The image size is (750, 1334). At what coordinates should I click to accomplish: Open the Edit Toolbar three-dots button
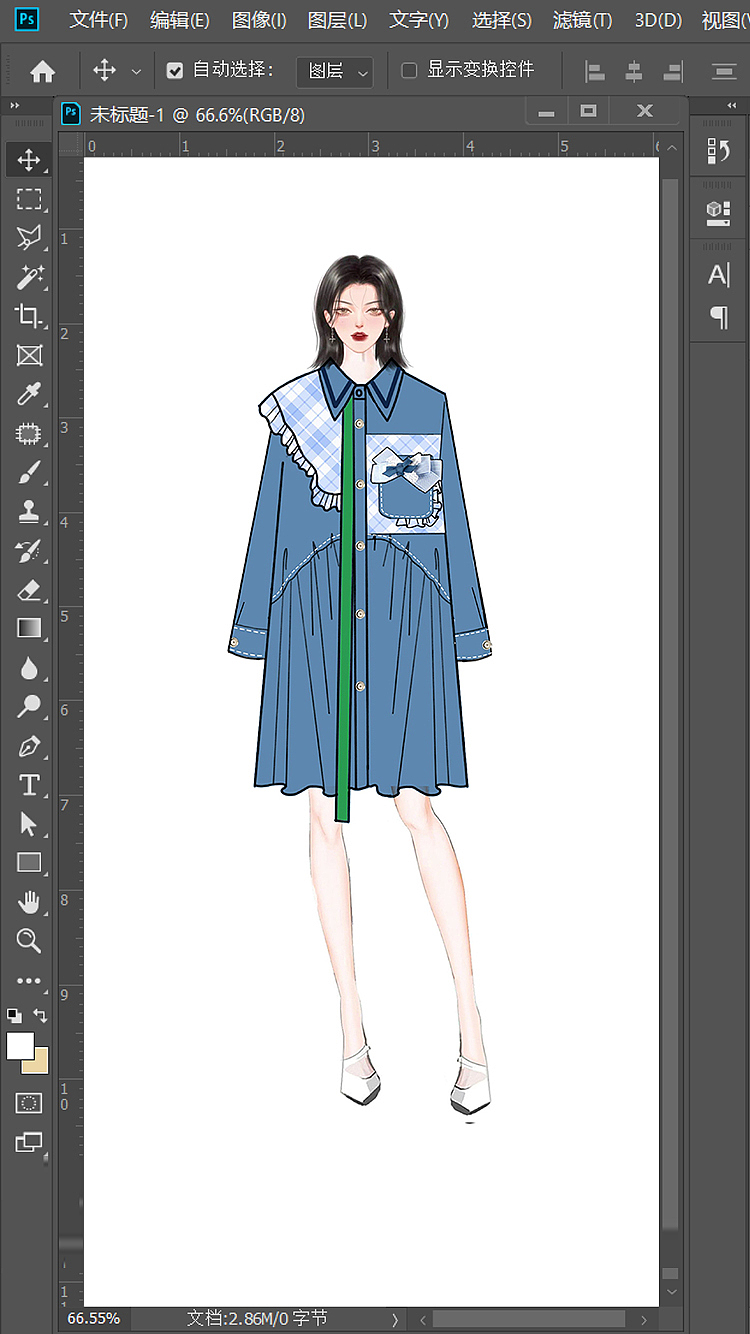click(x=29, y=981)
